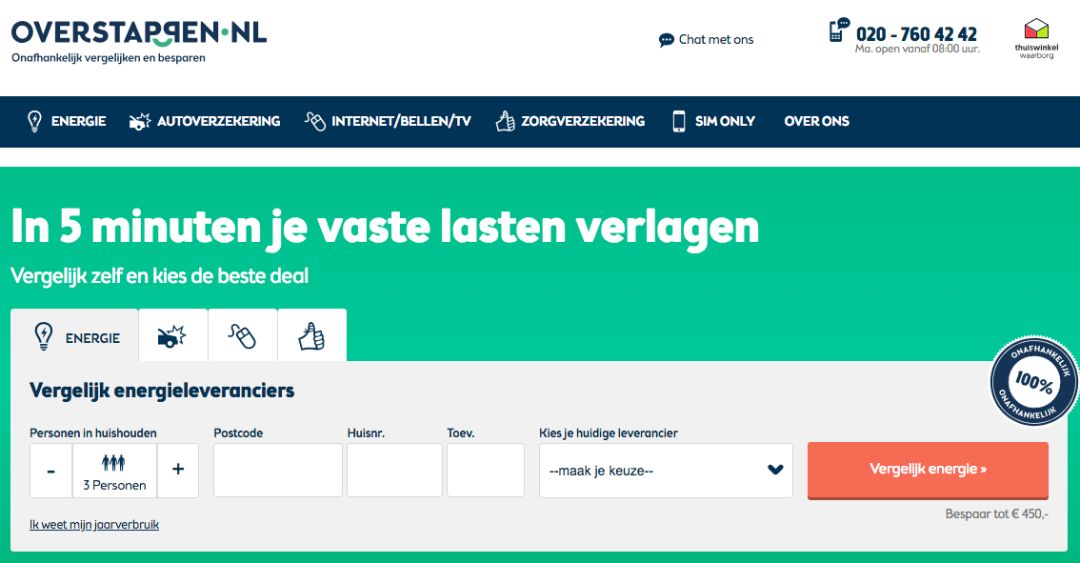Viewport: 1080px width, 563px height.
Task: Click the Overstappen.nl logo
Action: (138, 33)
